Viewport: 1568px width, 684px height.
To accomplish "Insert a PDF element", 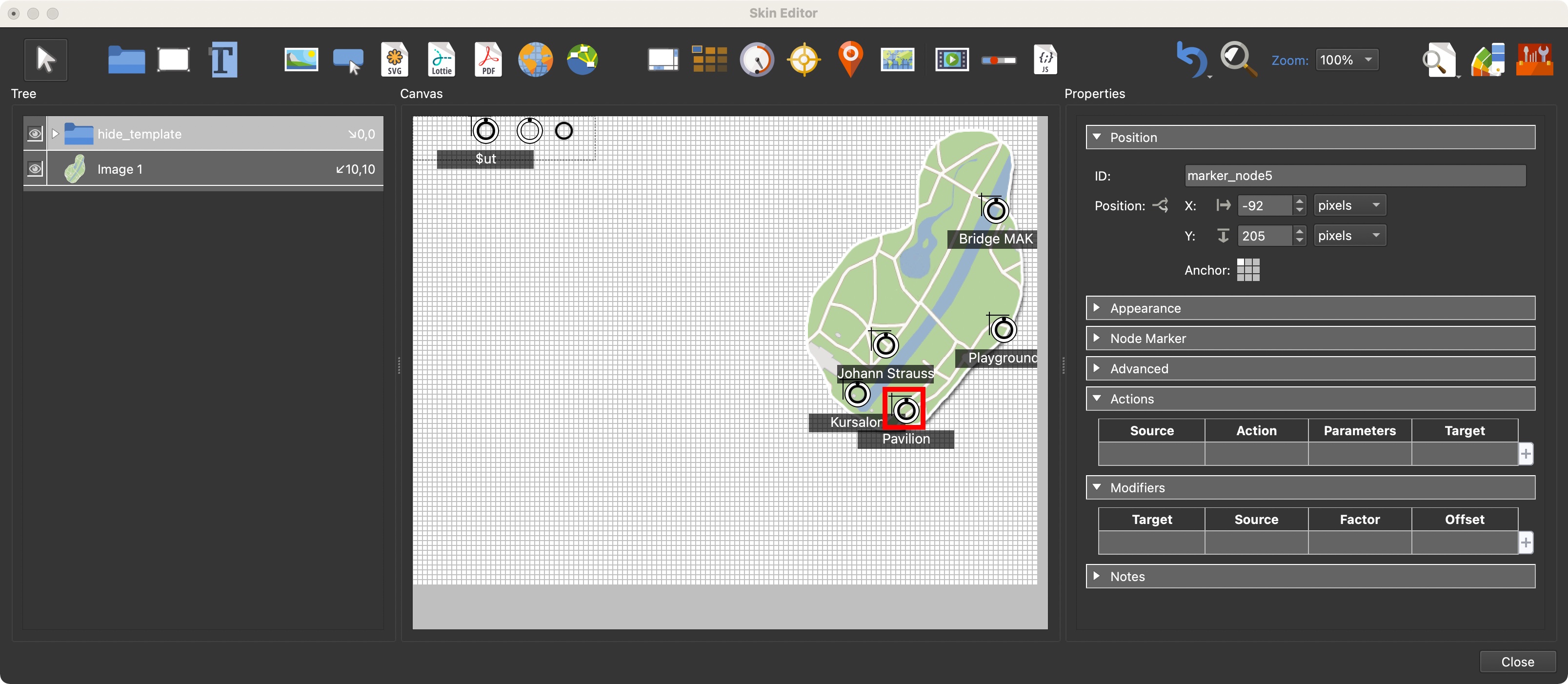I will coord(488,60).
